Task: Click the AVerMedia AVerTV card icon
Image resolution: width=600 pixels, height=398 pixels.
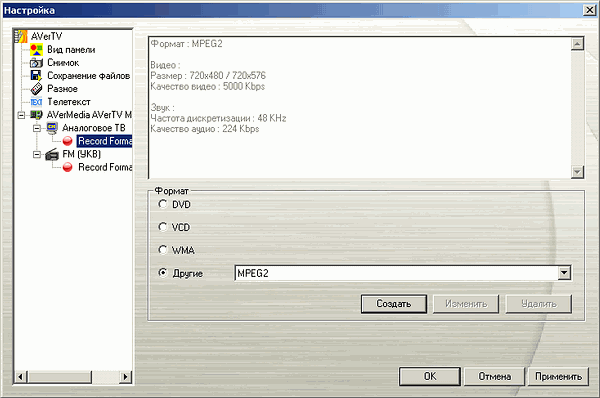Action: [36, 115]
